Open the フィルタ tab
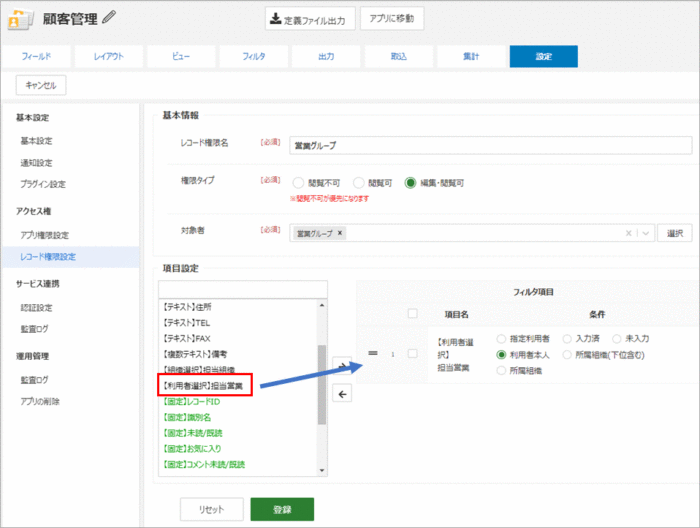The width and height of the screenshot is (700, 528). (254, 56)
